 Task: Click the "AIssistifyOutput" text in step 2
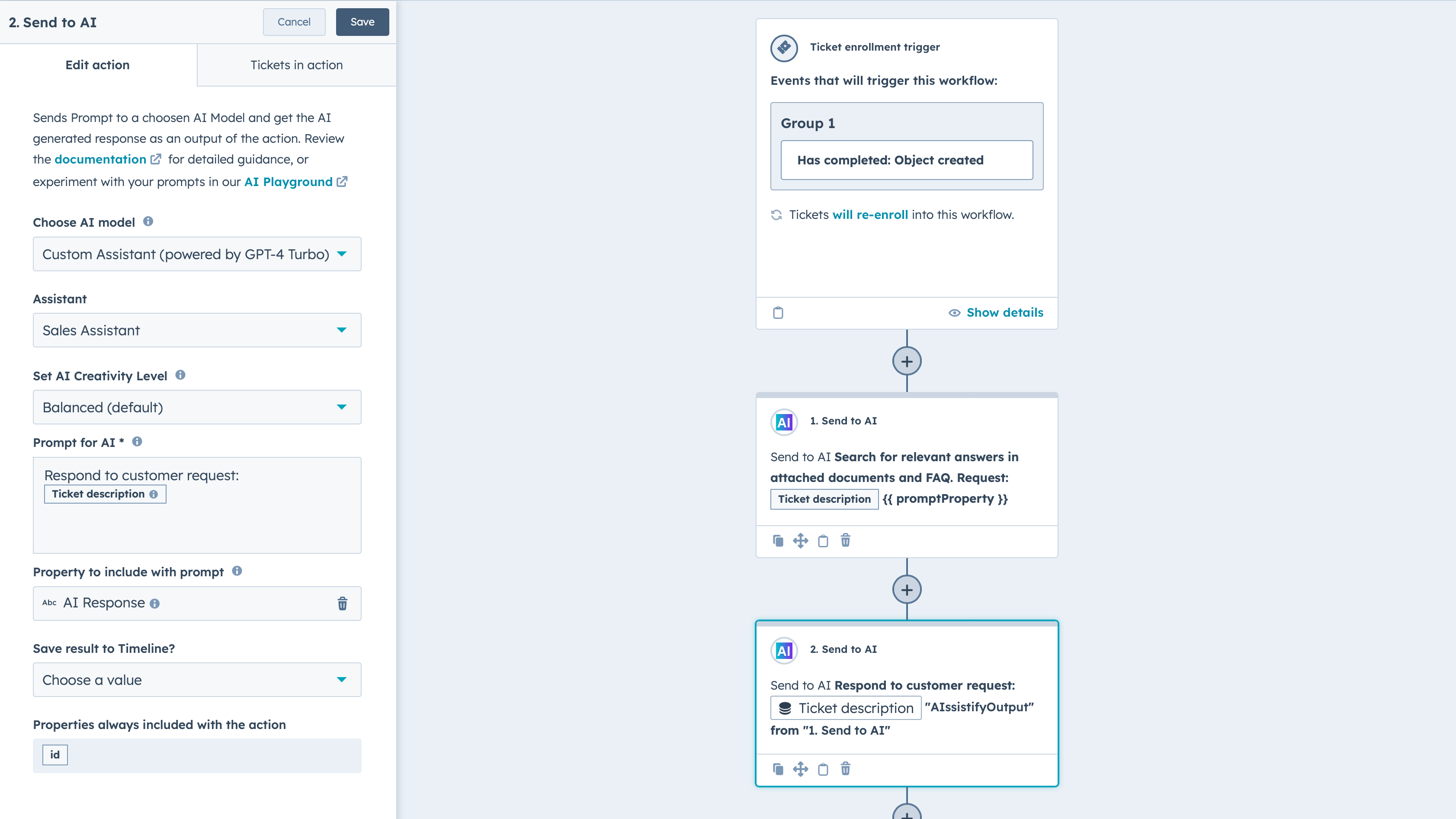[979, 707]
